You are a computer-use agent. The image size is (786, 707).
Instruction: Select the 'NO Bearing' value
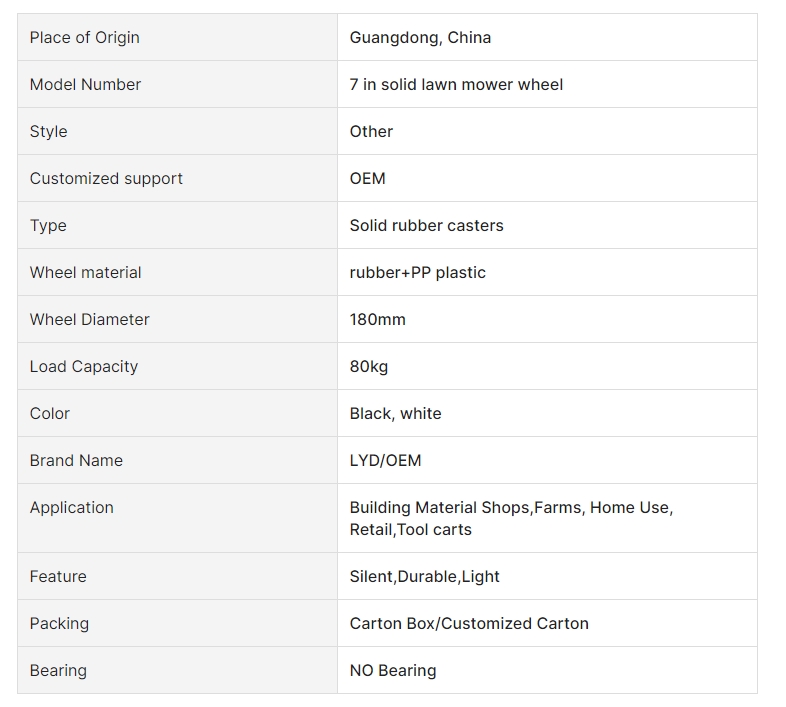click(393, 670)
